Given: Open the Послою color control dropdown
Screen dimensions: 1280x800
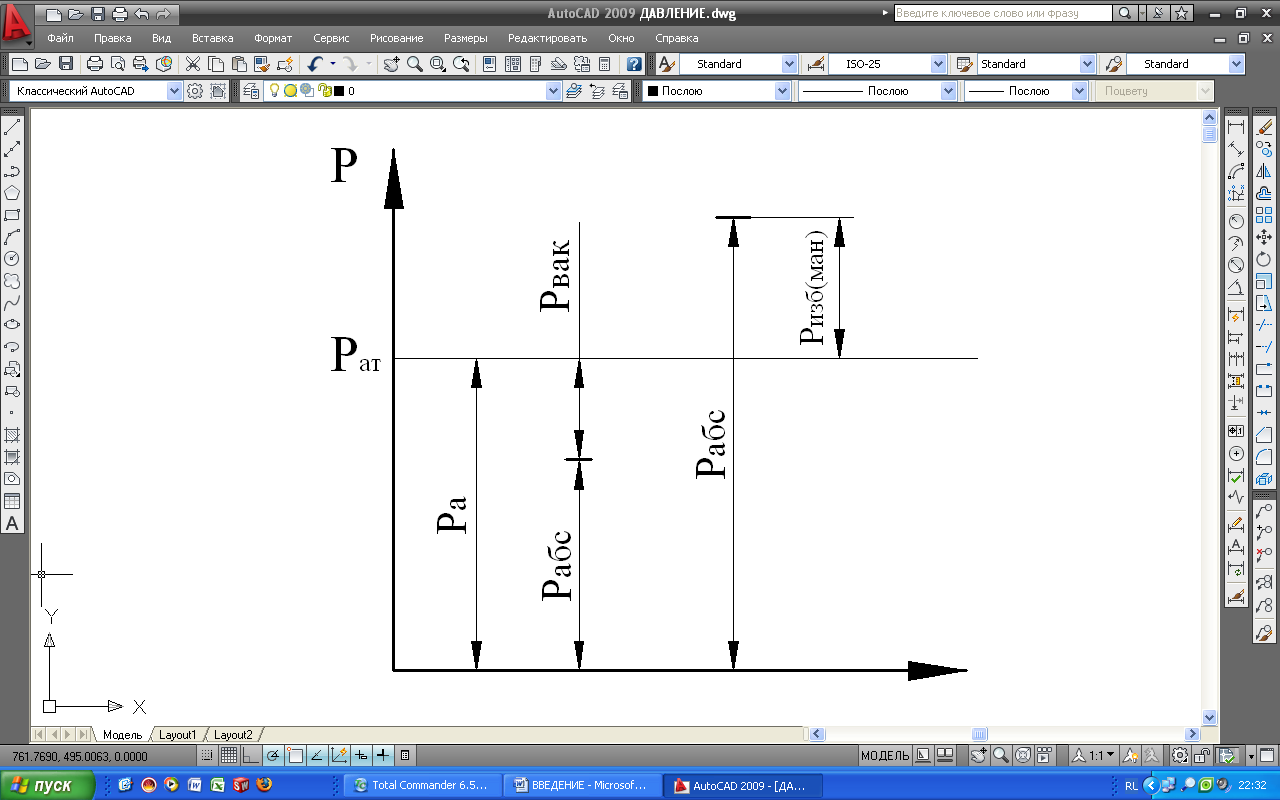Looking at the screenshot, I should click(x=782, y=91).
